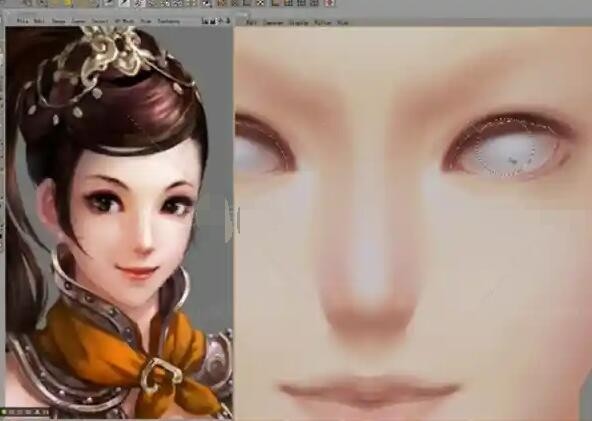Open the Display menu in 3D viewport
This screenshot has height=421, width=592.
(299, 23)
